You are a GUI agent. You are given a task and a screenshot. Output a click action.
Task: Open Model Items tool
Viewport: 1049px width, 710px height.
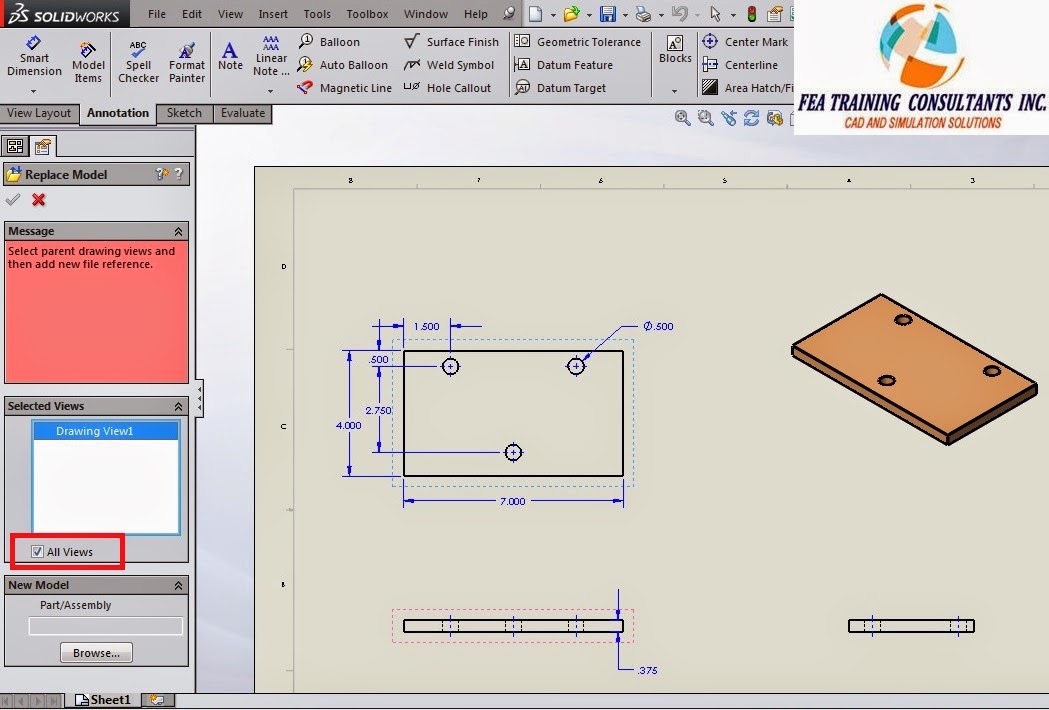click(x=88, y=62)
